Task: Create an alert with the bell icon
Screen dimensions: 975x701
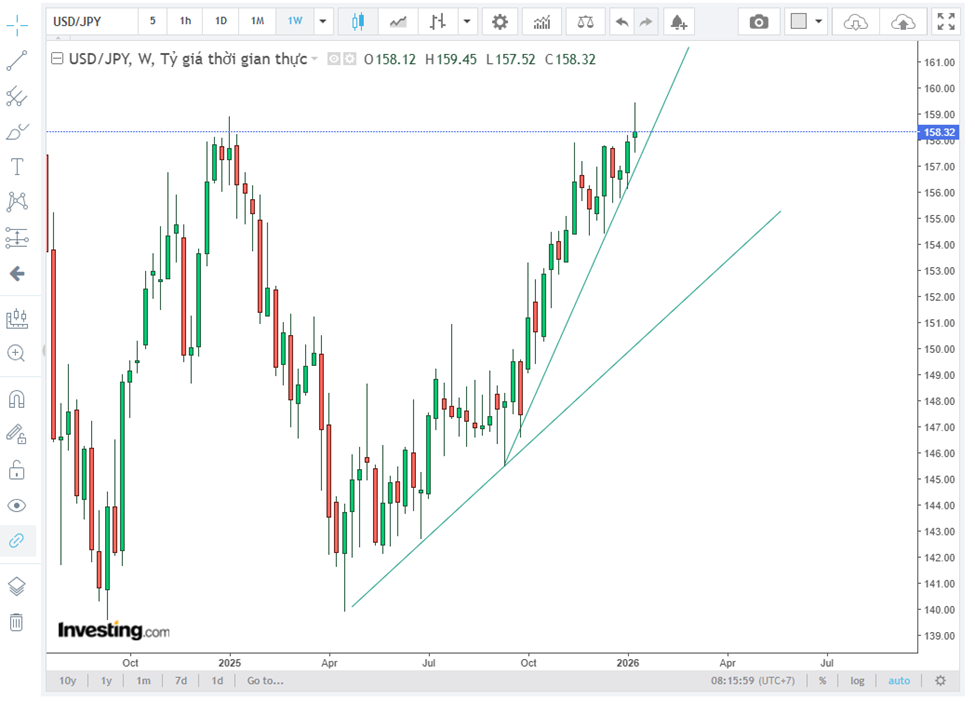Action: click(x=678, y=22)
